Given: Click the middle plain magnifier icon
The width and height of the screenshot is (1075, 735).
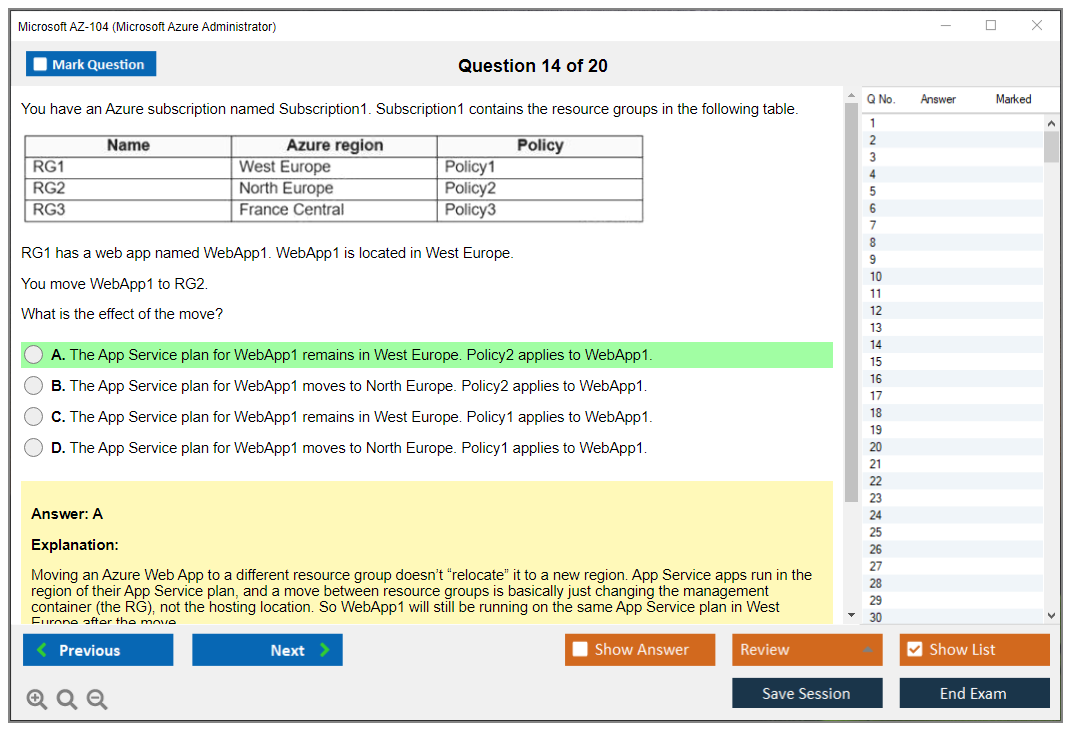Looking at the screenshot, I should click(x=67, y=699).
